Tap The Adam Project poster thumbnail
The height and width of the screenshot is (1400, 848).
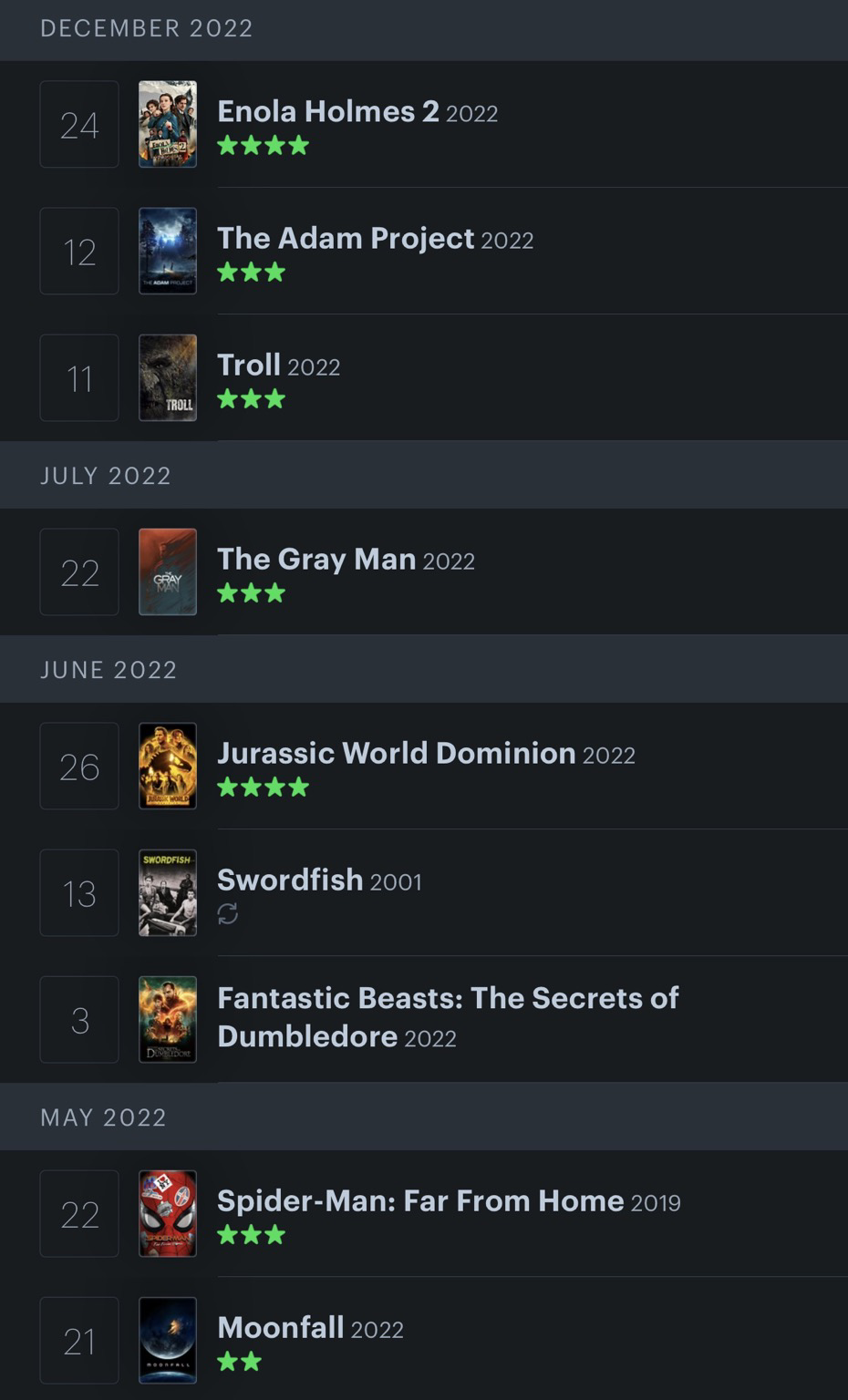pyautogui.click(x=168, y=251)
